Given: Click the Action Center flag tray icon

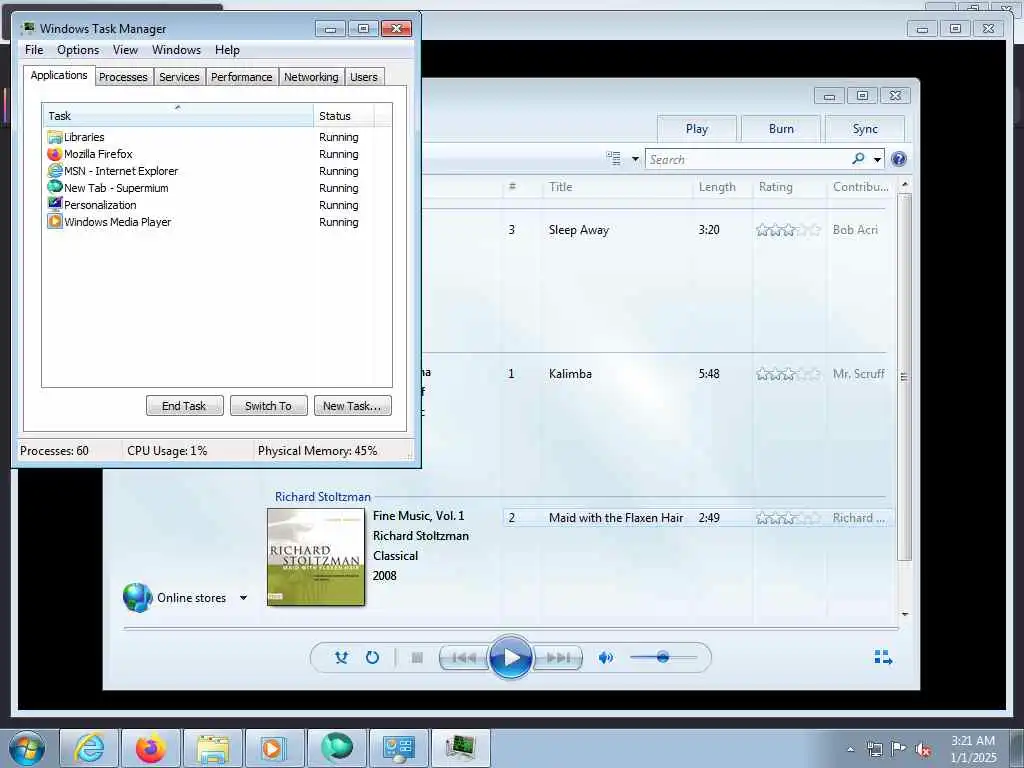Looking at the screenshot, I should [x=899, y=748].
